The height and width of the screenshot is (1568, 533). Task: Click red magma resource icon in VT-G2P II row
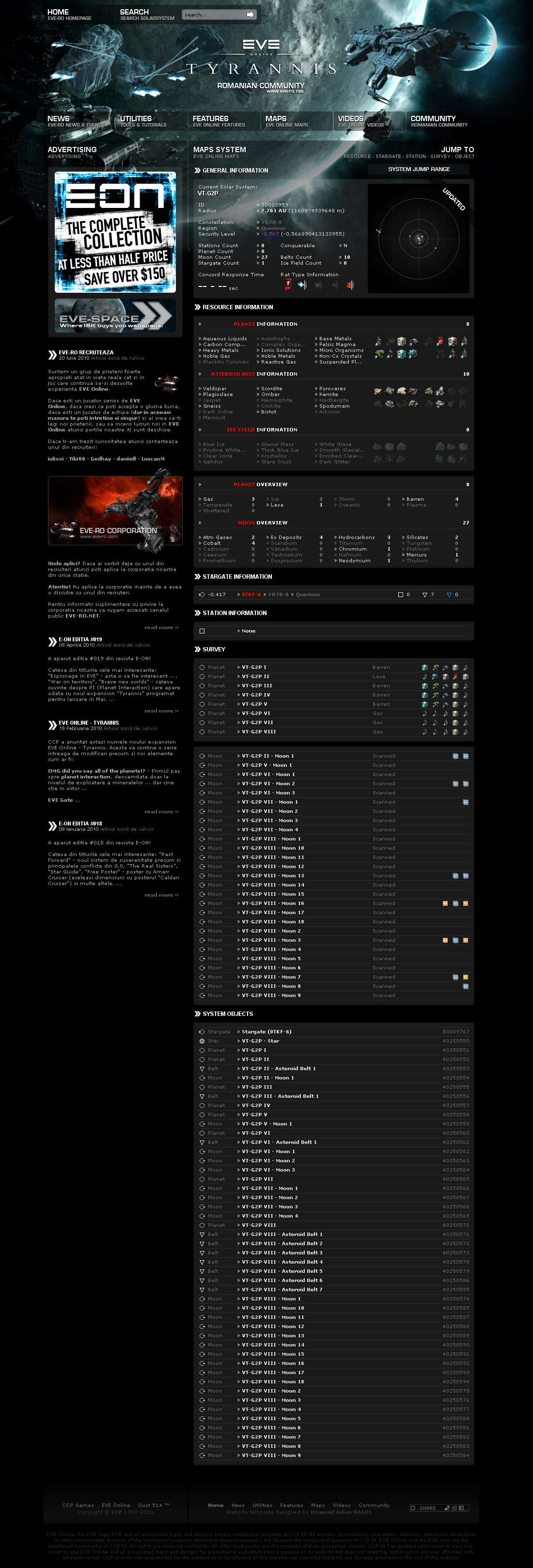click(455, 676)
